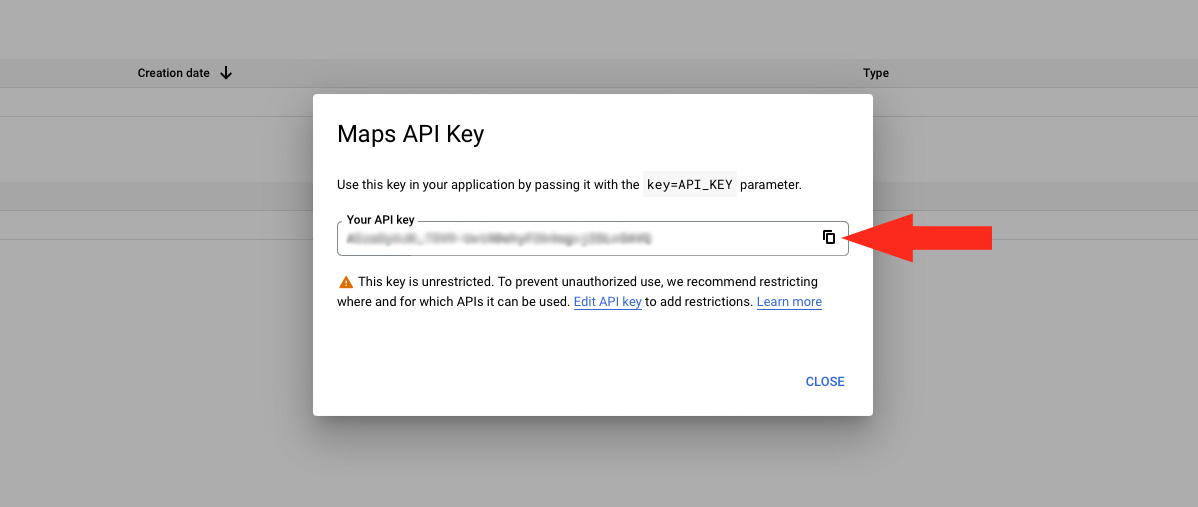Screen dimensions: 1198x507
Task: Select the blurred API key text
Action: 499,238
